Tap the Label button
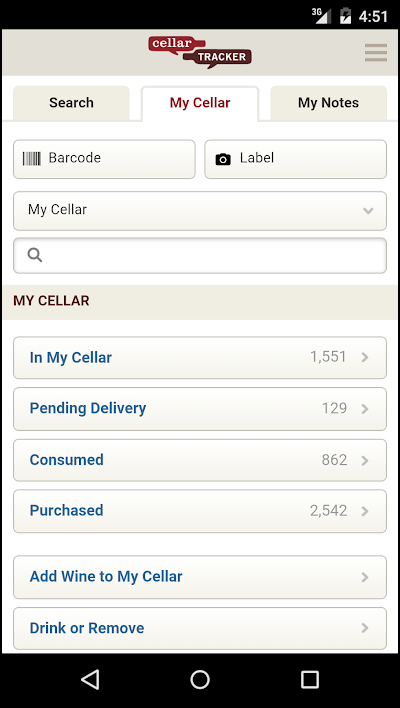 (296, 159)
